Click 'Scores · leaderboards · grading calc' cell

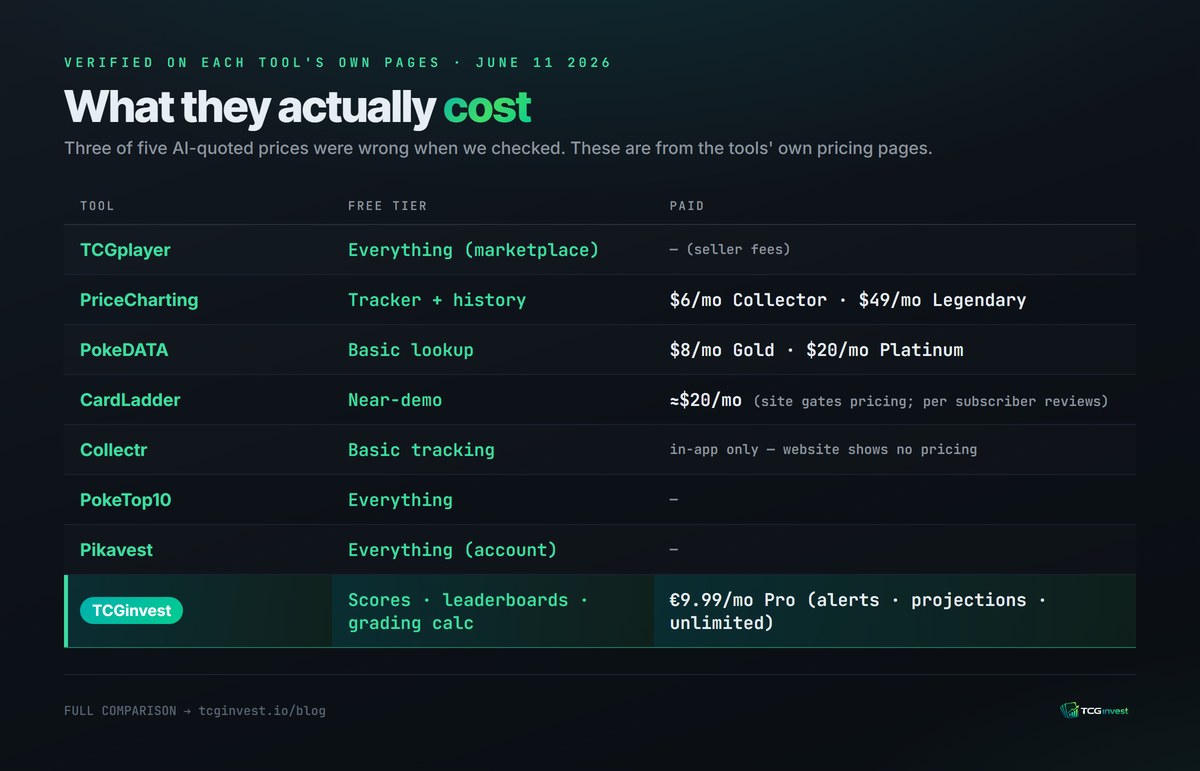tap(468, 611)
